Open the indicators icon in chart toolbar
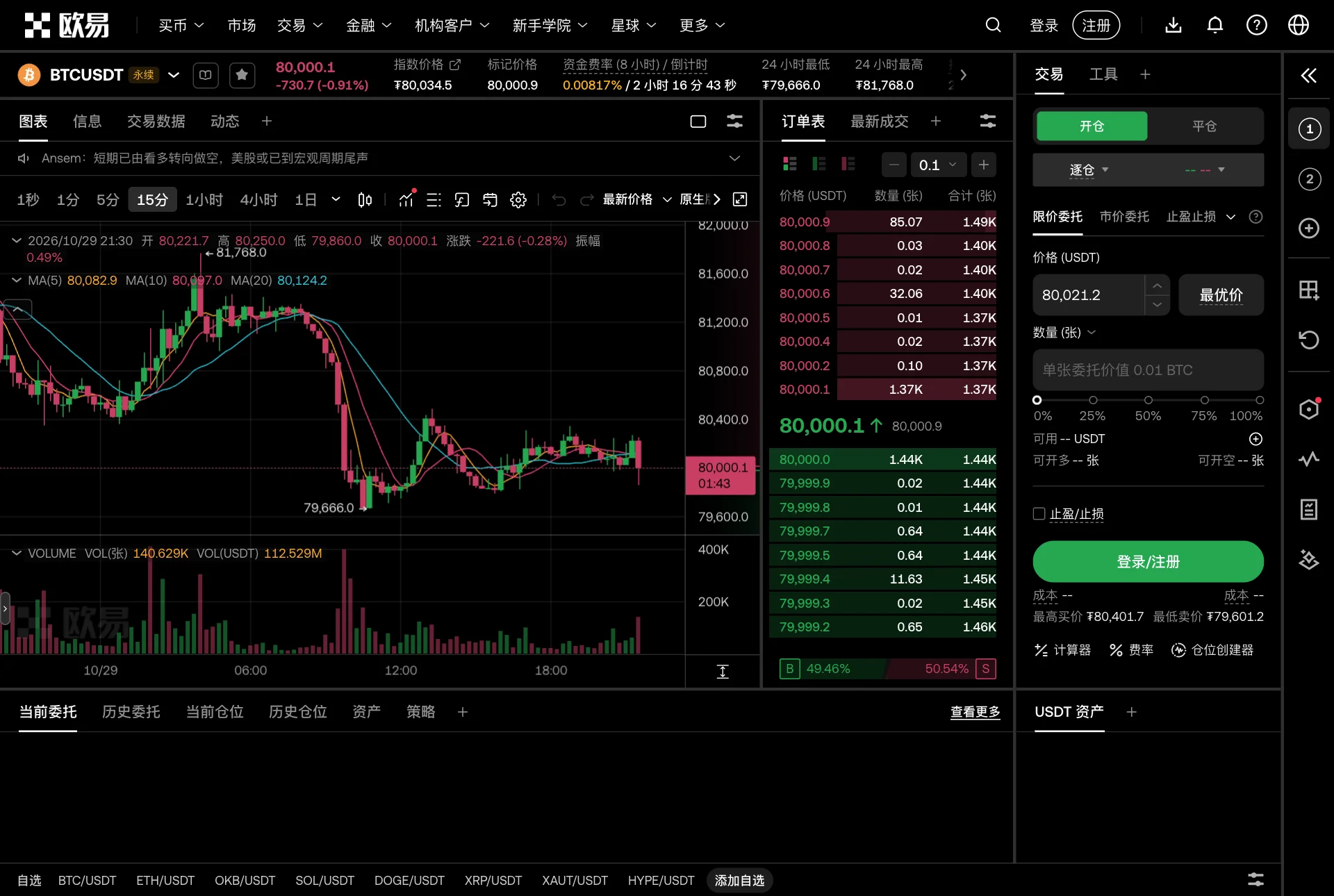Image resolution: width=1334 pixels, height=896 pixels. click(x=406, y=200)
